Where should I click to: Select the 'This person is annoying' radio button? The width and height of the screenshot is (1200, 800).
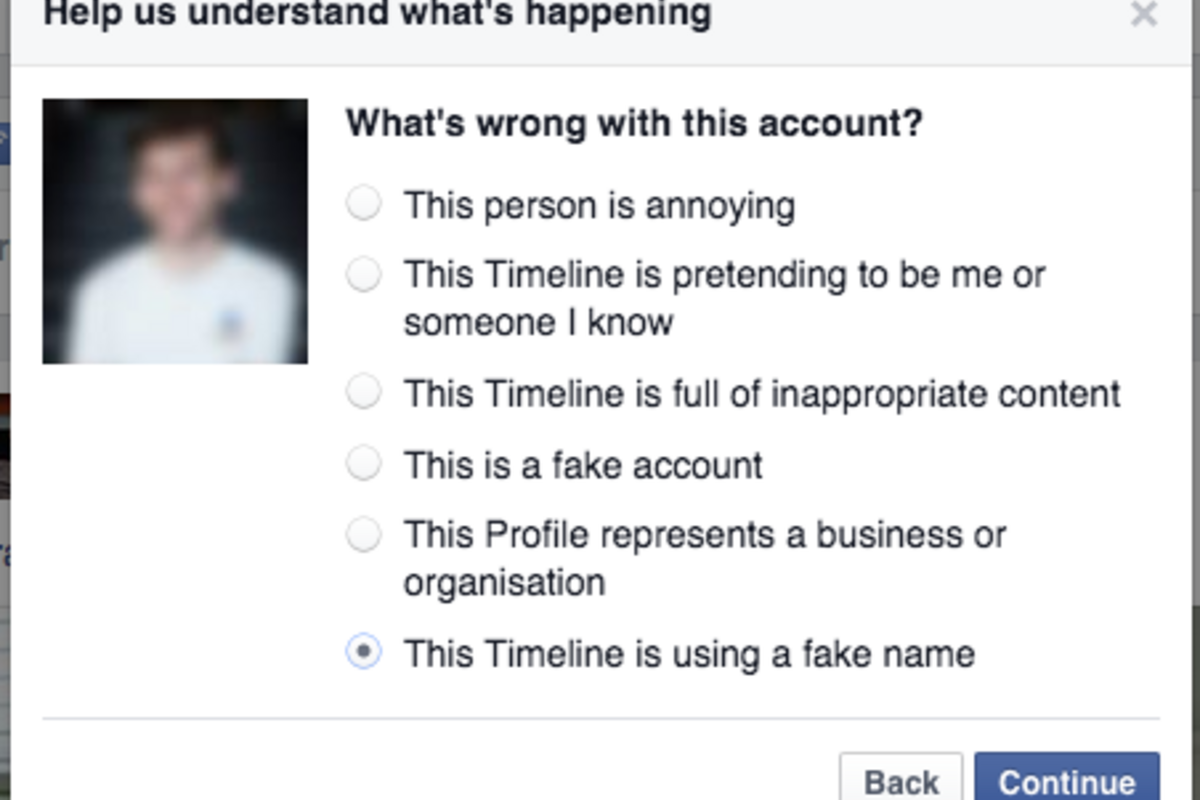coord(363,204)
